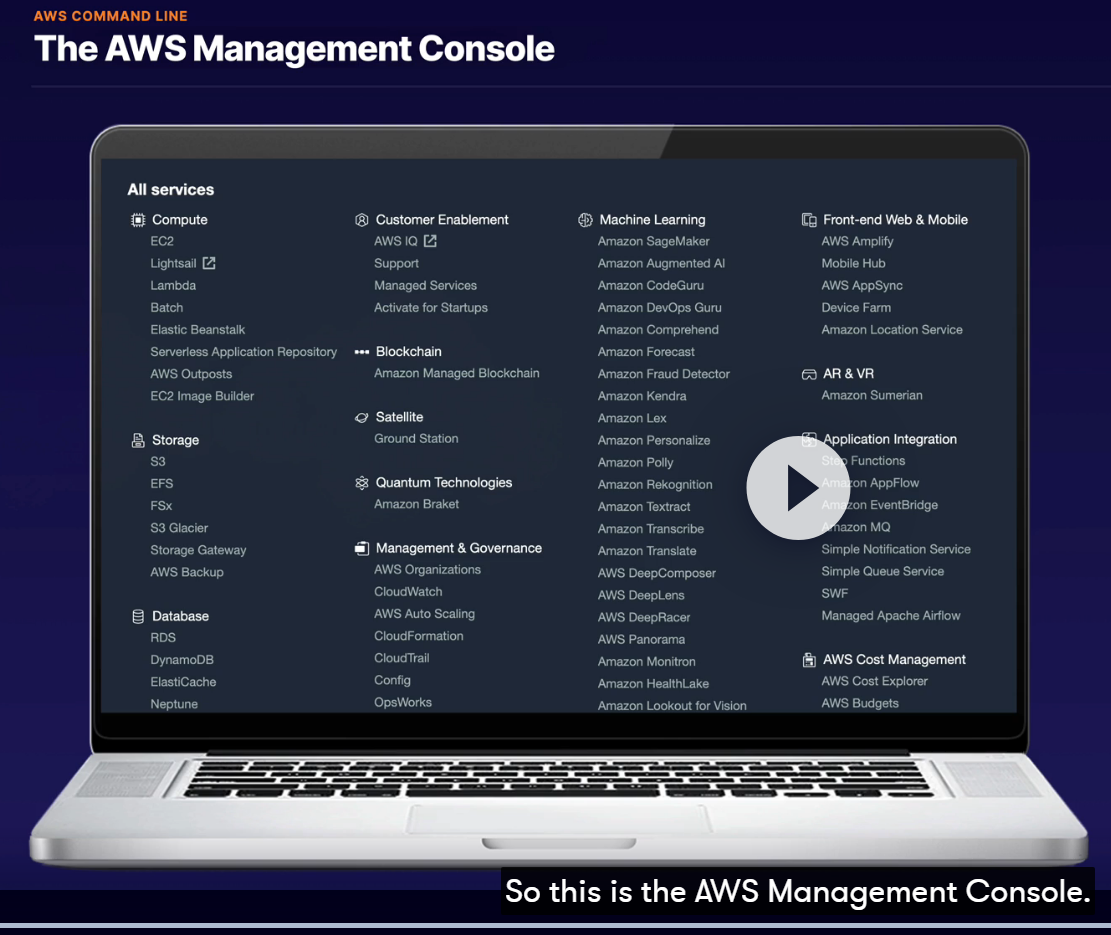
Task: Open CloudWatch service
Action: 408,592
